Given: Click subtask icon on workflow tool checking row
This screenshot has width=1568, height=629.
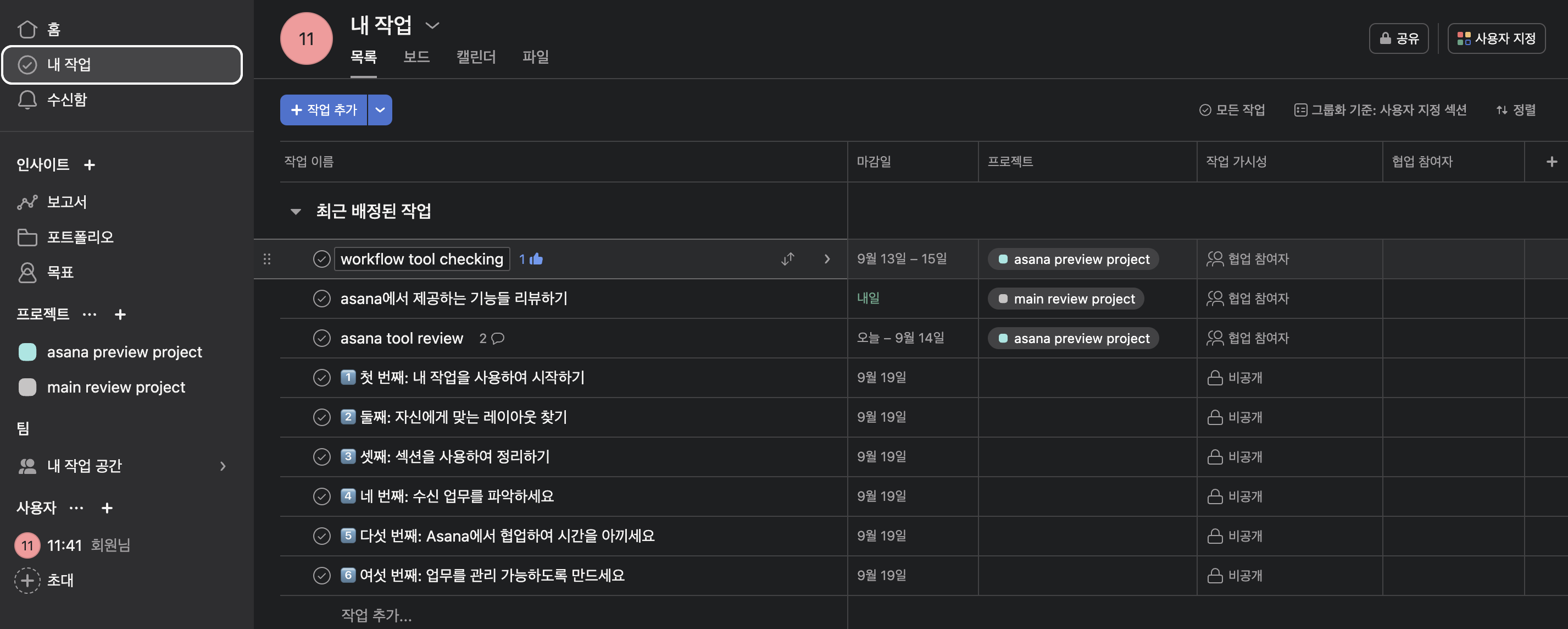Looking at the screenshot, I should 788,259.
